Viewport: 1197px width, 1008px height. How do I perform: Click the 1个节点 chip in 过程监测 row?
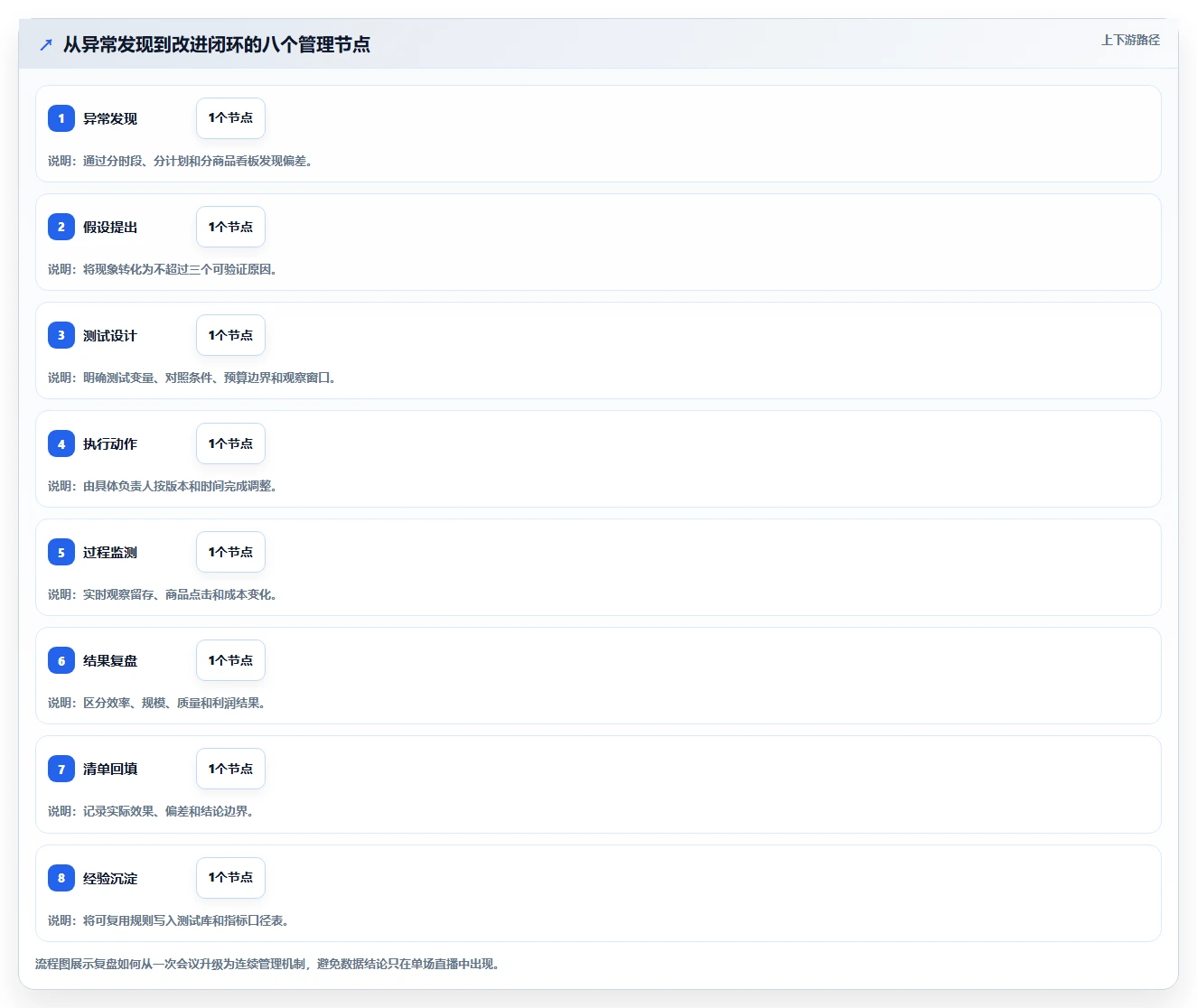coord(230,552)
